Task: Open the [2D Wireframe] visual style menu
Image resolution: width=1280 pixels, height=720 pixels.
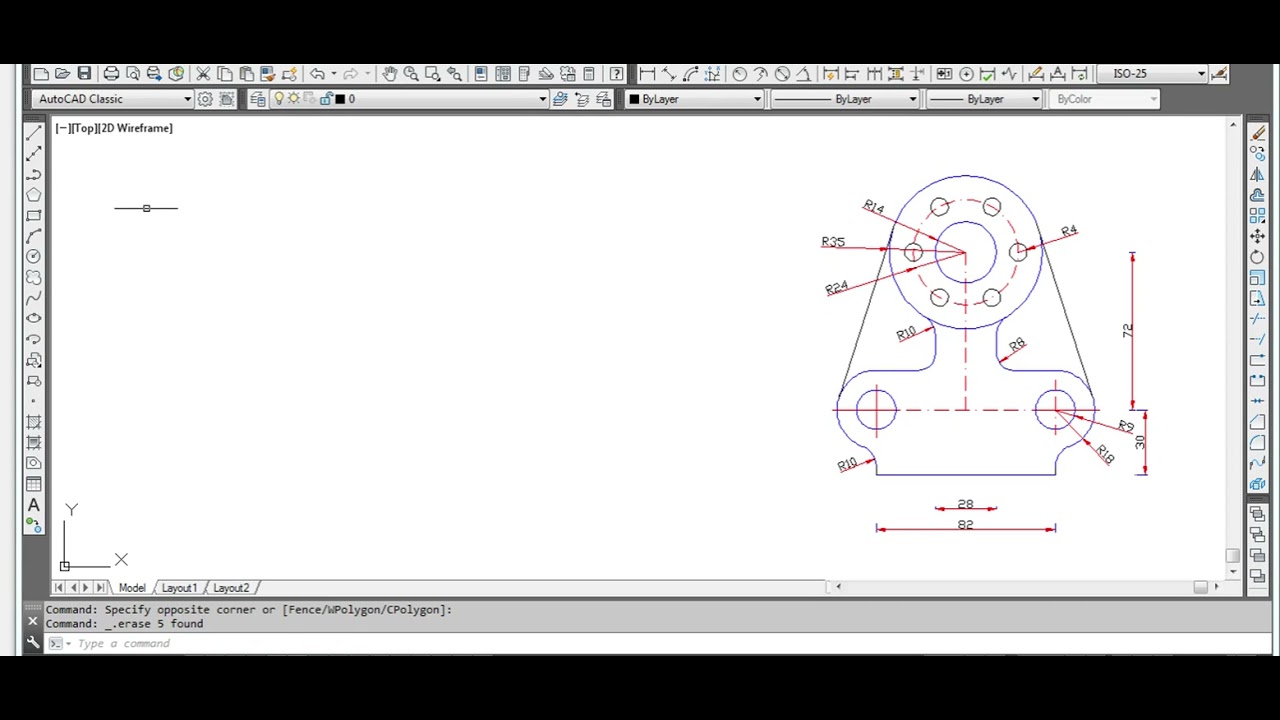Action: [134, 128]
